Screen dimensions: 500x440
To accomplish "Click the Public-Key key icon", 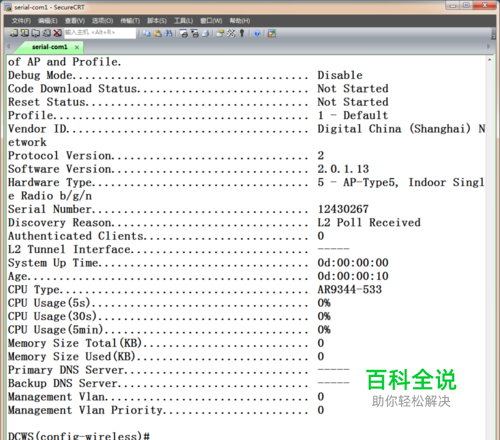I will point(242,33).
